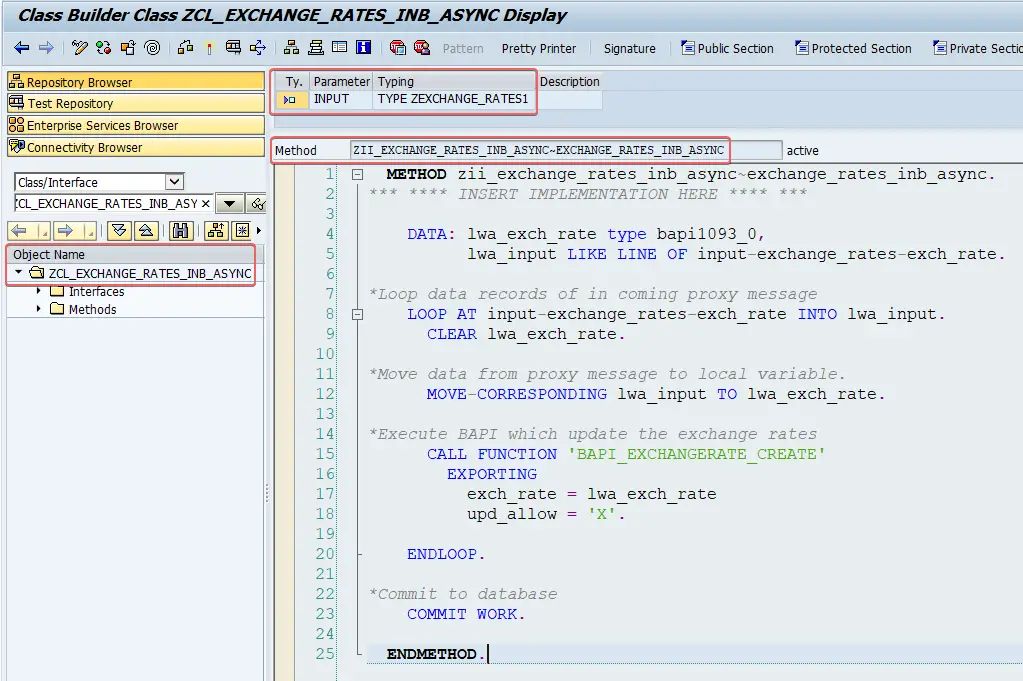Click the forward arrow in the object list toolbar
The height and width of the screenshot is (681, 1023).
pos(65,230)
